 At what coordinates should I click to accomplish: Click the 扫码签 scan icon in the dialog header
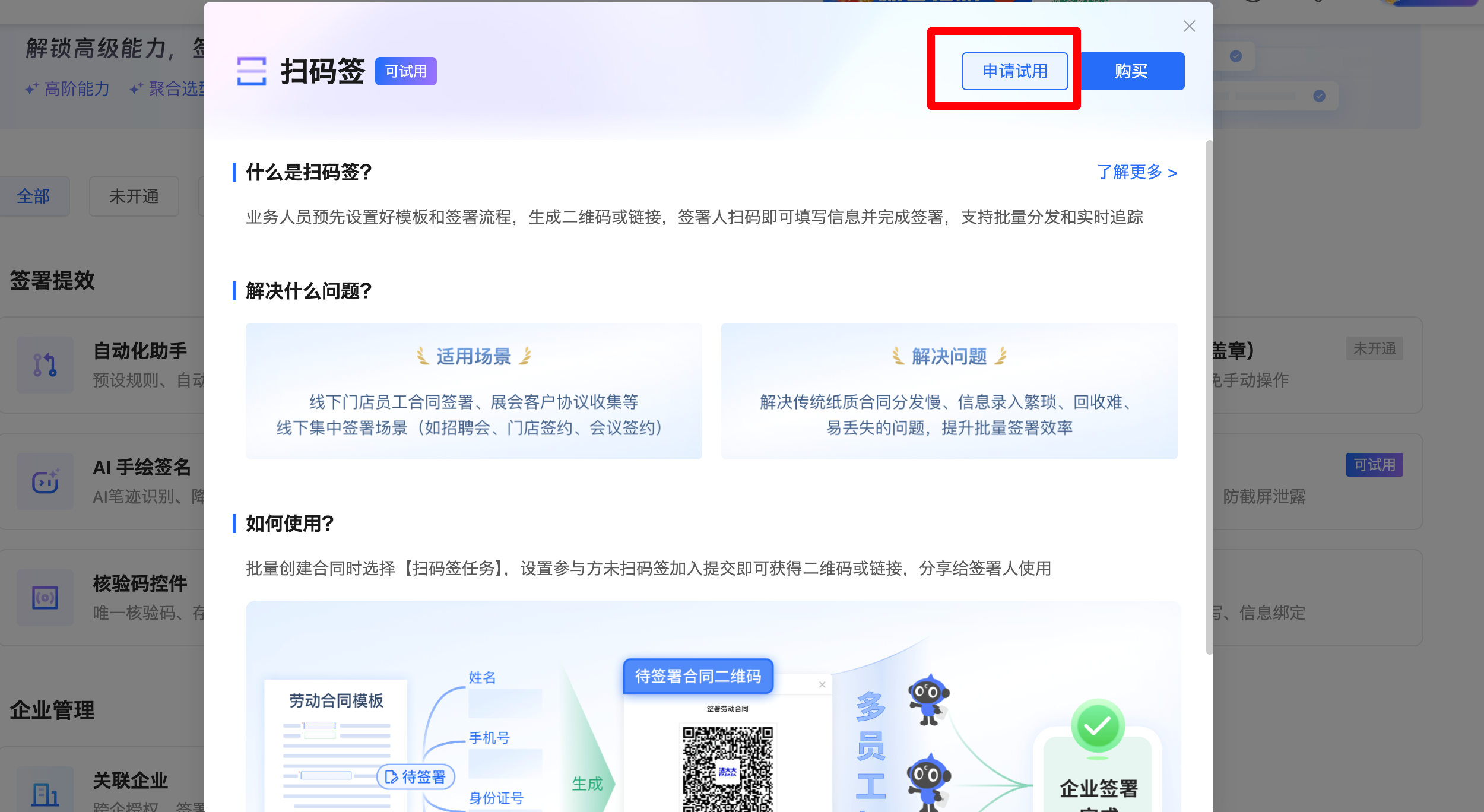(x=252, y=71)
